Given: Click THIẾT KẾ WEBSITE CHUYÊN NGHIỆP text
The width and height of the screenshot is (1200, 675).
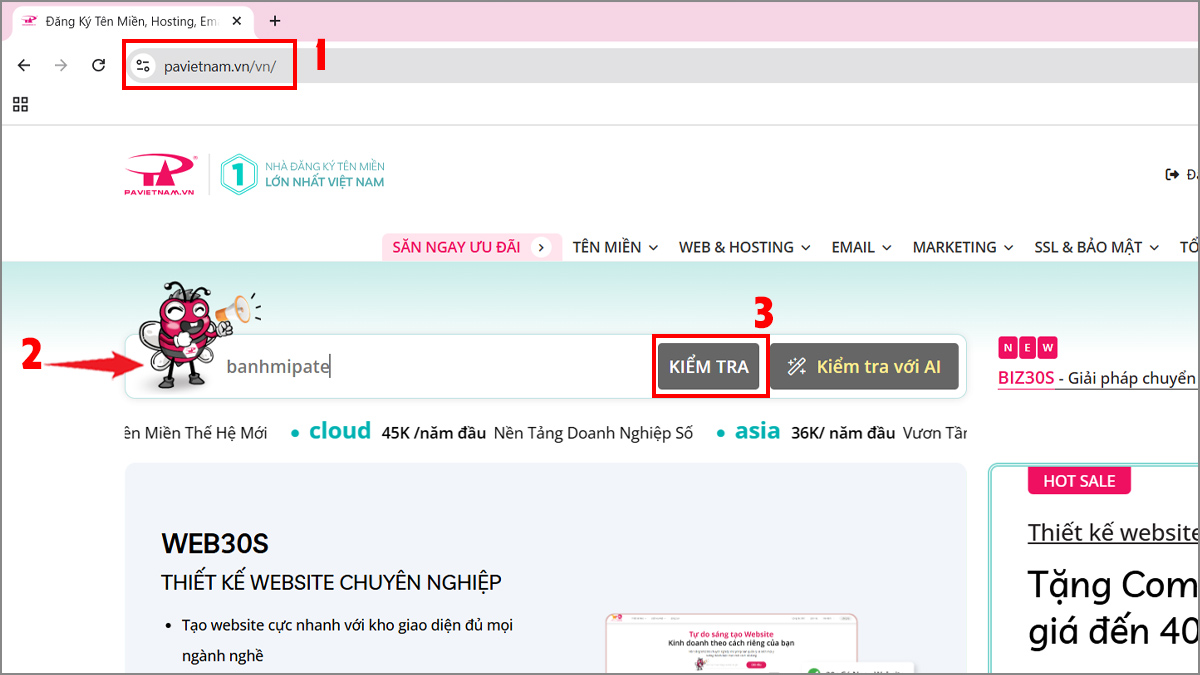Looking at the screenshot, I should (331, 582).
